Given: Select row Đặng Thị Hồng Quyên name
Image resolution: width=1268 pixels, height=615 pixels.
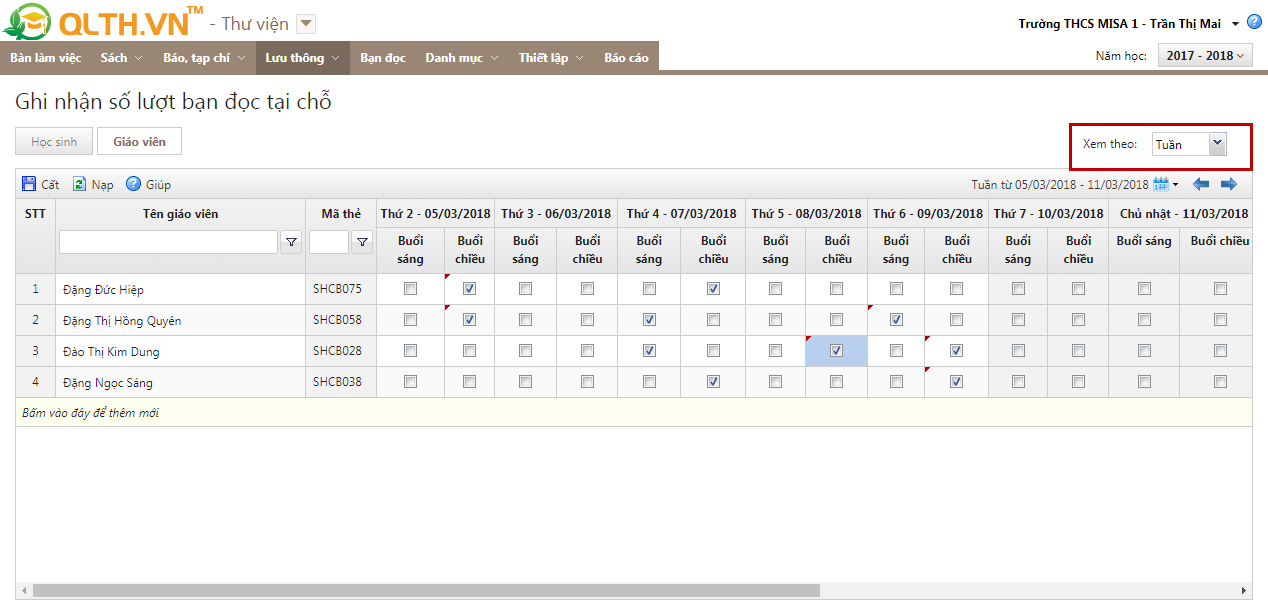Looking at the screenshot, I should coord(121,321).
